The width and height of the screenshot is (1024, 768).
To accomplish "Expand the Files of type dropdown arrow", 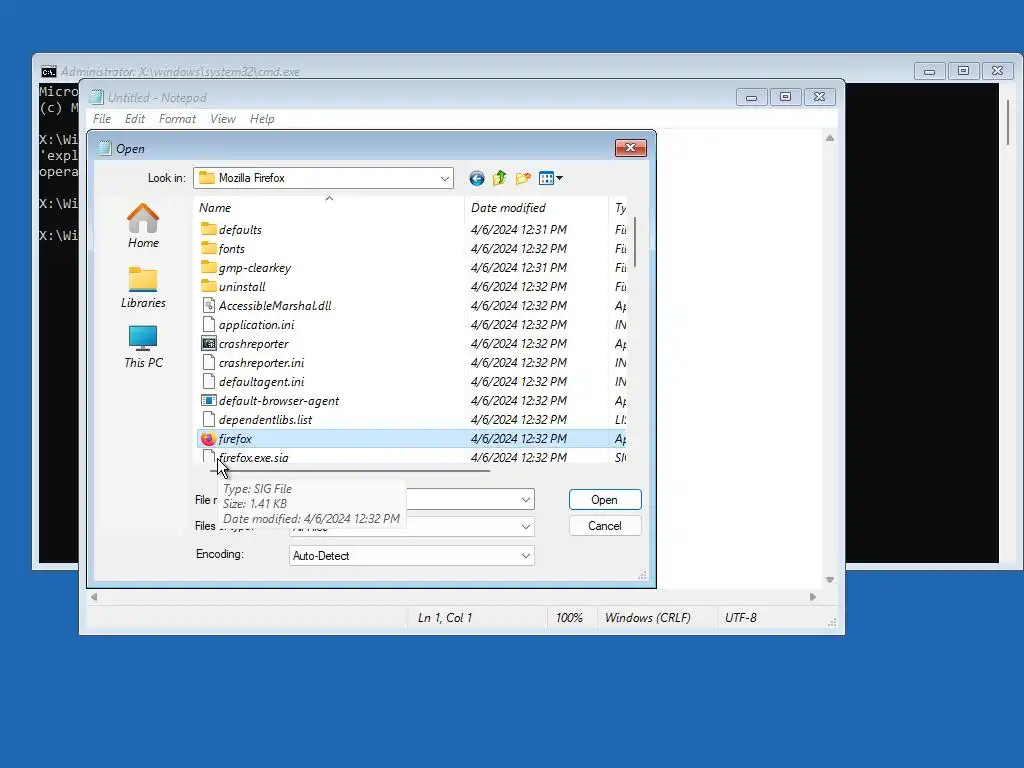I will point(526,526).
